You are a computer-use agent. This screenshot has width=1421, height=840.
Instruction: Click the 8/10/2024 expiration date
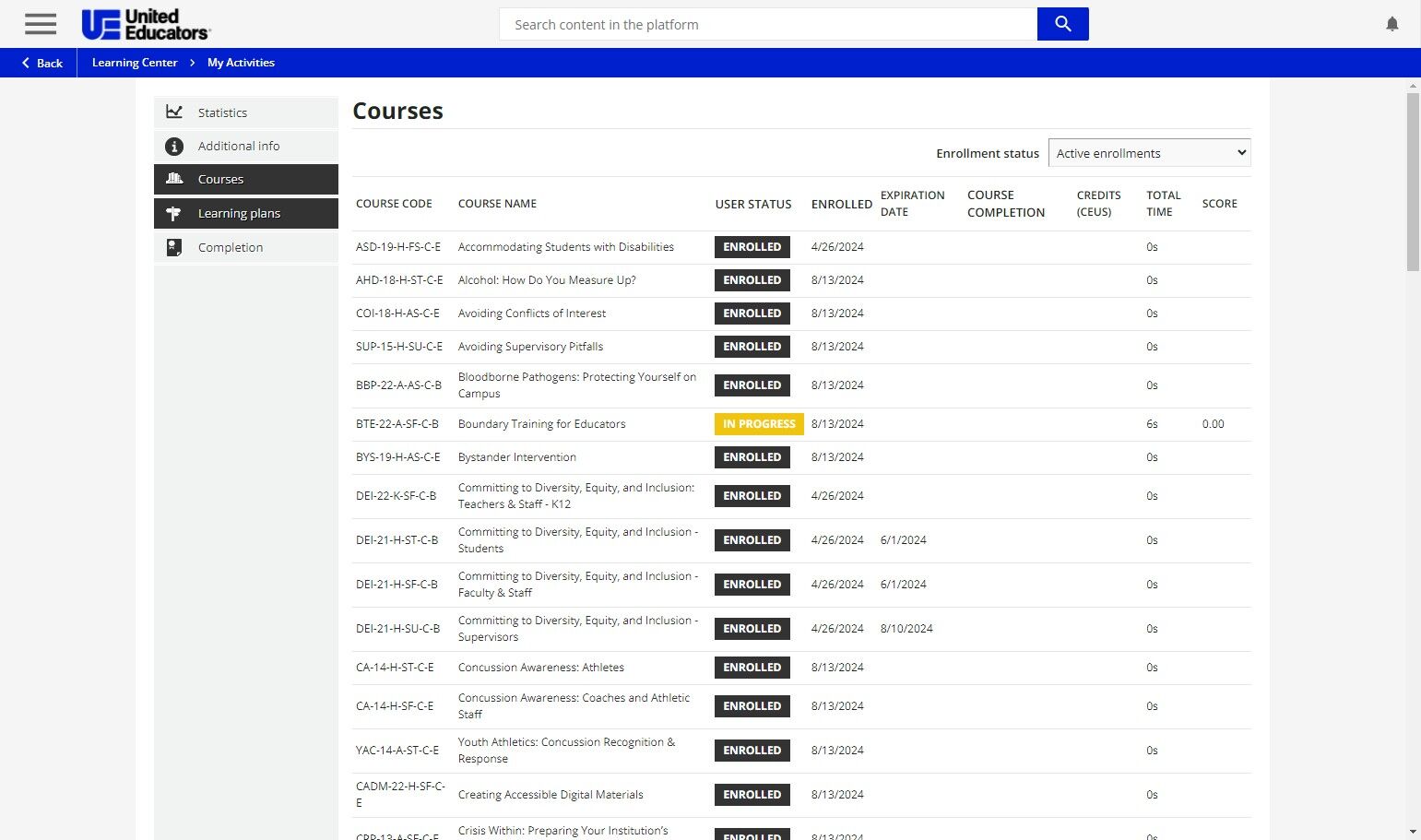pyautogui.click(x=906, y=629)
